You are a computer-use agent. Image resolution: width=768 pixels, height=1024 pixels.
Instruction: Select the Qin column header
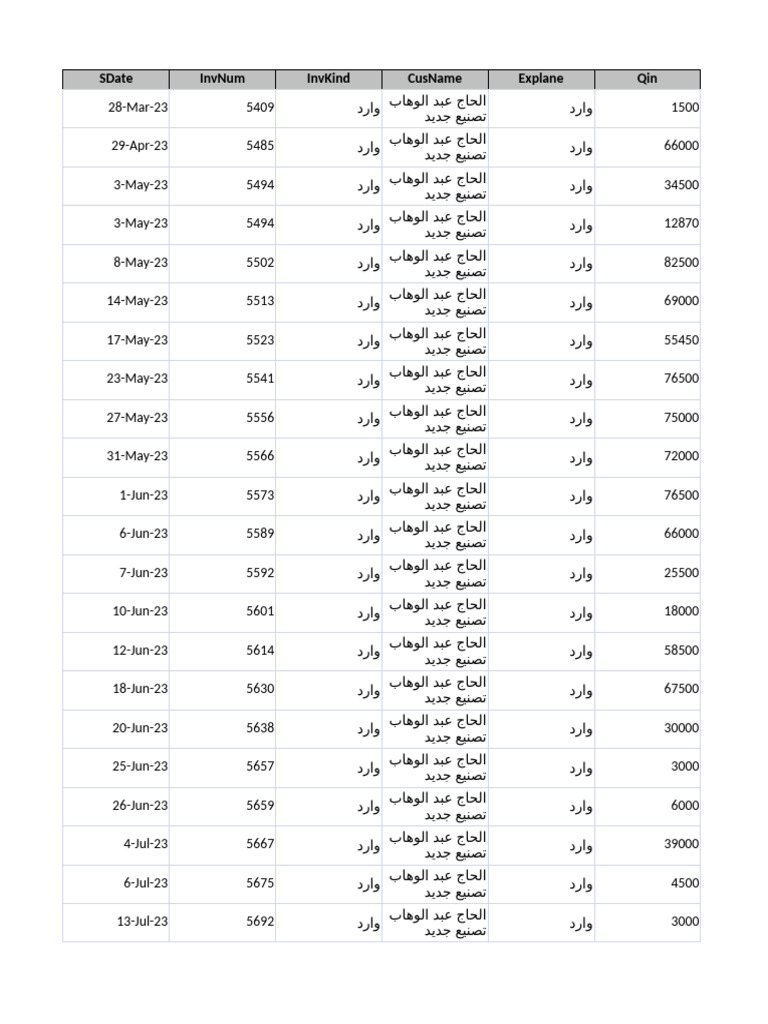pyautogui.click(x=647, y=79)
